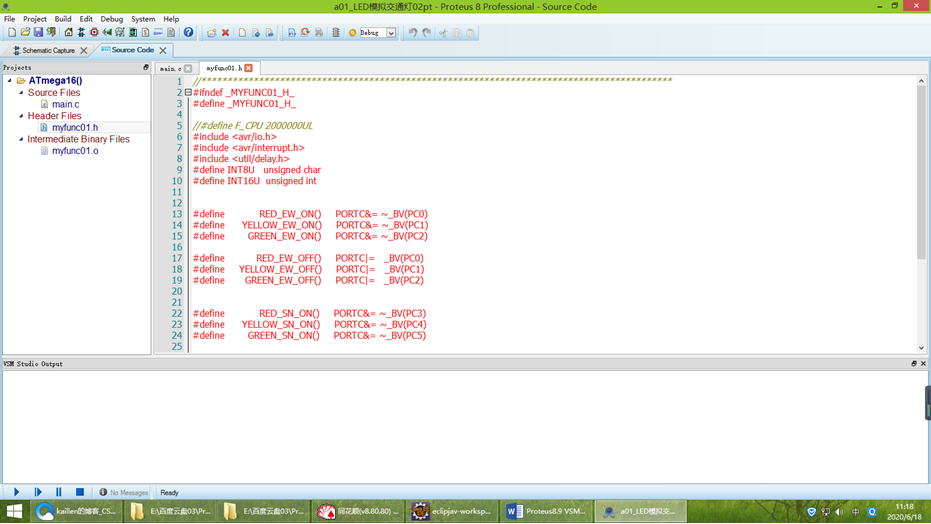Fold the #ifndef block at line 2
Viewport: 931px width, 524px height.
188,93
